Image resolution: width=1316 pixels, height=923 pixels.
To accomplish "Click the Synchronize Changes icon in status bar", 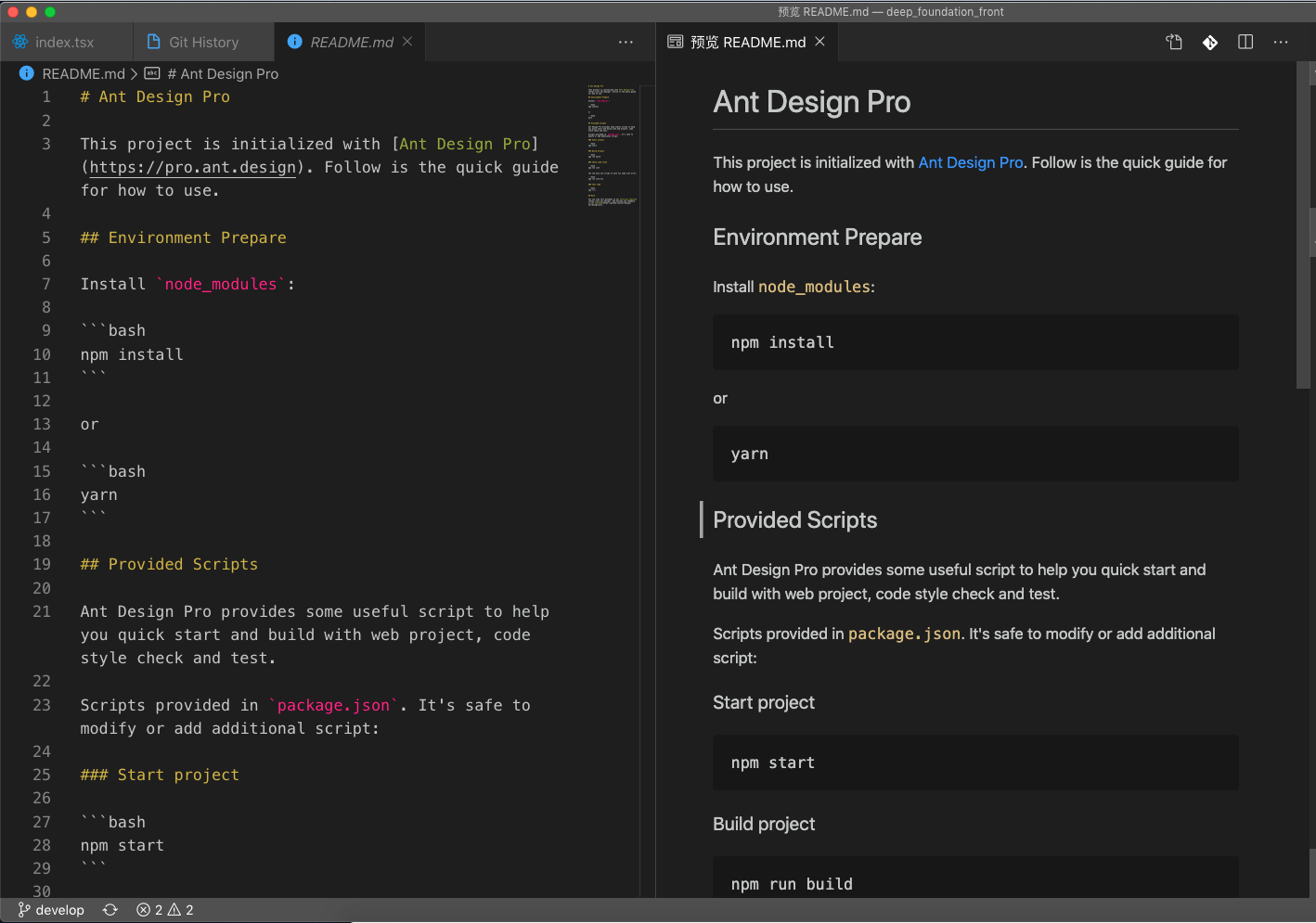I will pyautogui.click(x=110, y=910).
